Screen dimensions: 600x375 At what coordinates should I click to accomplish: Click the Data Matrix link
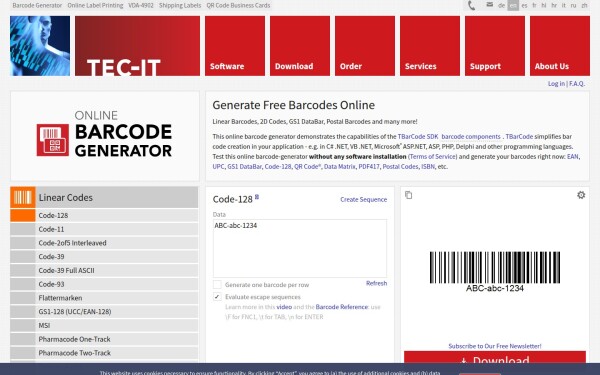(x=339, y=166)
